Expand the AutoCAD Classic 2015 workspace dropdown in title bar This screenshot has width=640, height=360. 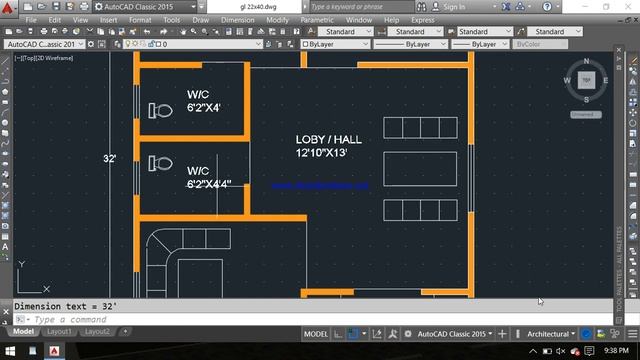[x=193, y=7]
